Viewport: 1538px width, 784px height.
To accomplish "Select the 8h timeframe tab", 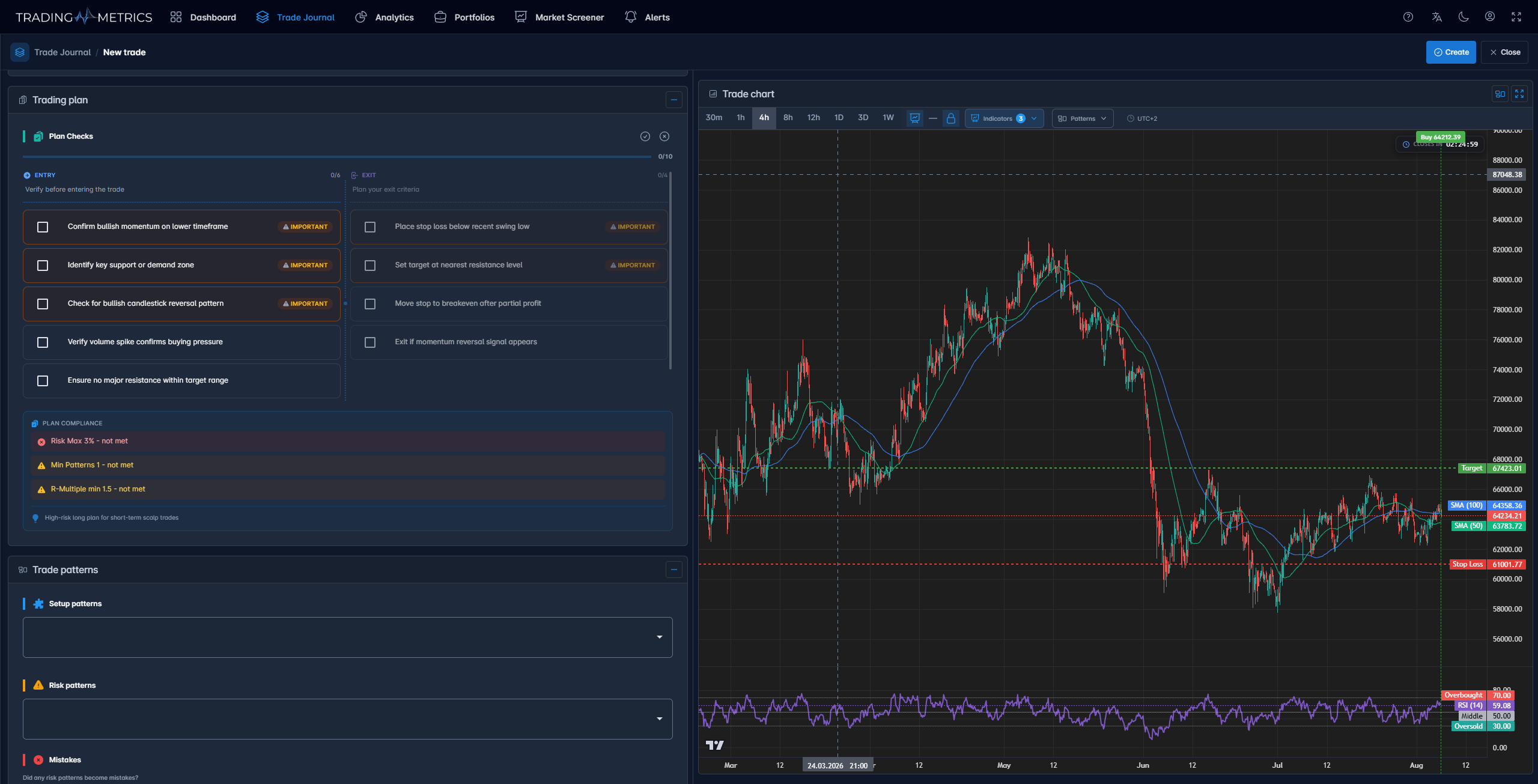I will 788,118.
